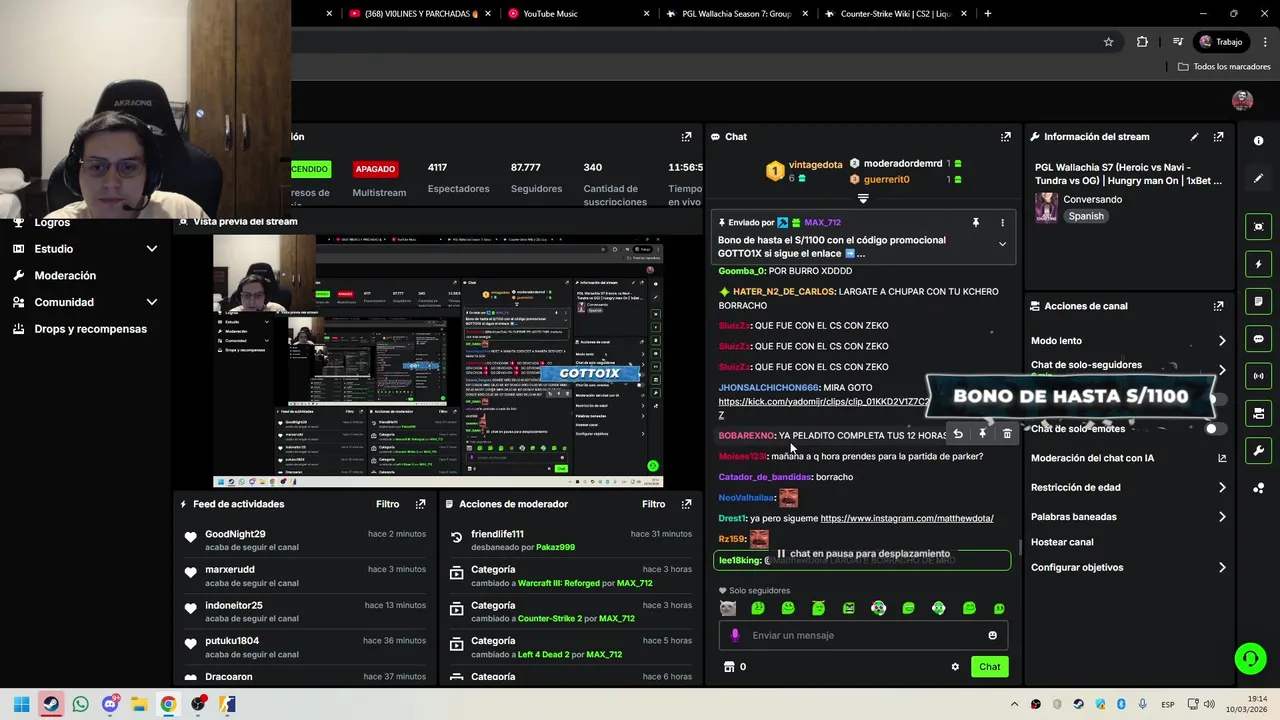Open the Windows Start menu
Screen dimensions: 1280x720
(x=21, y=704)
